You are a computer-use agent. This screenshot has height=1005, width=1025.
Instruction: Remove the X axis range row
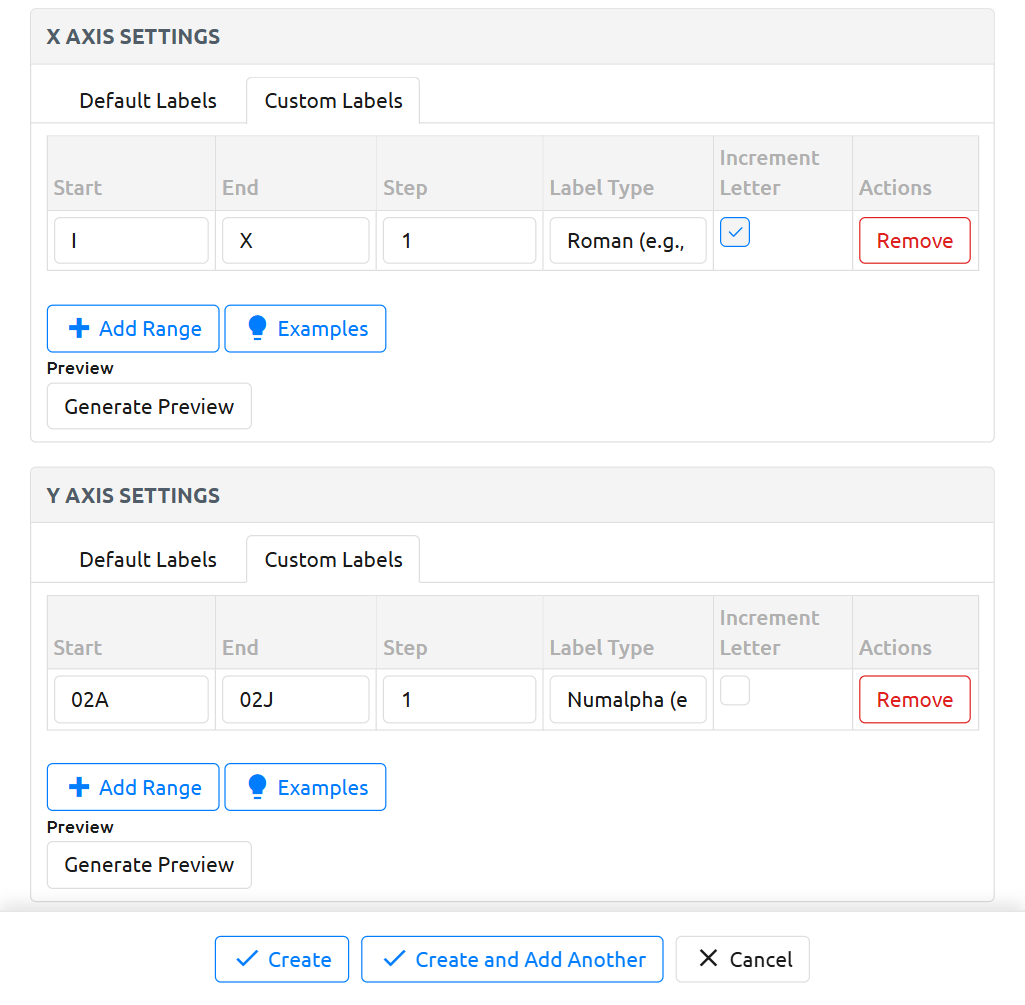pos(914,241)
